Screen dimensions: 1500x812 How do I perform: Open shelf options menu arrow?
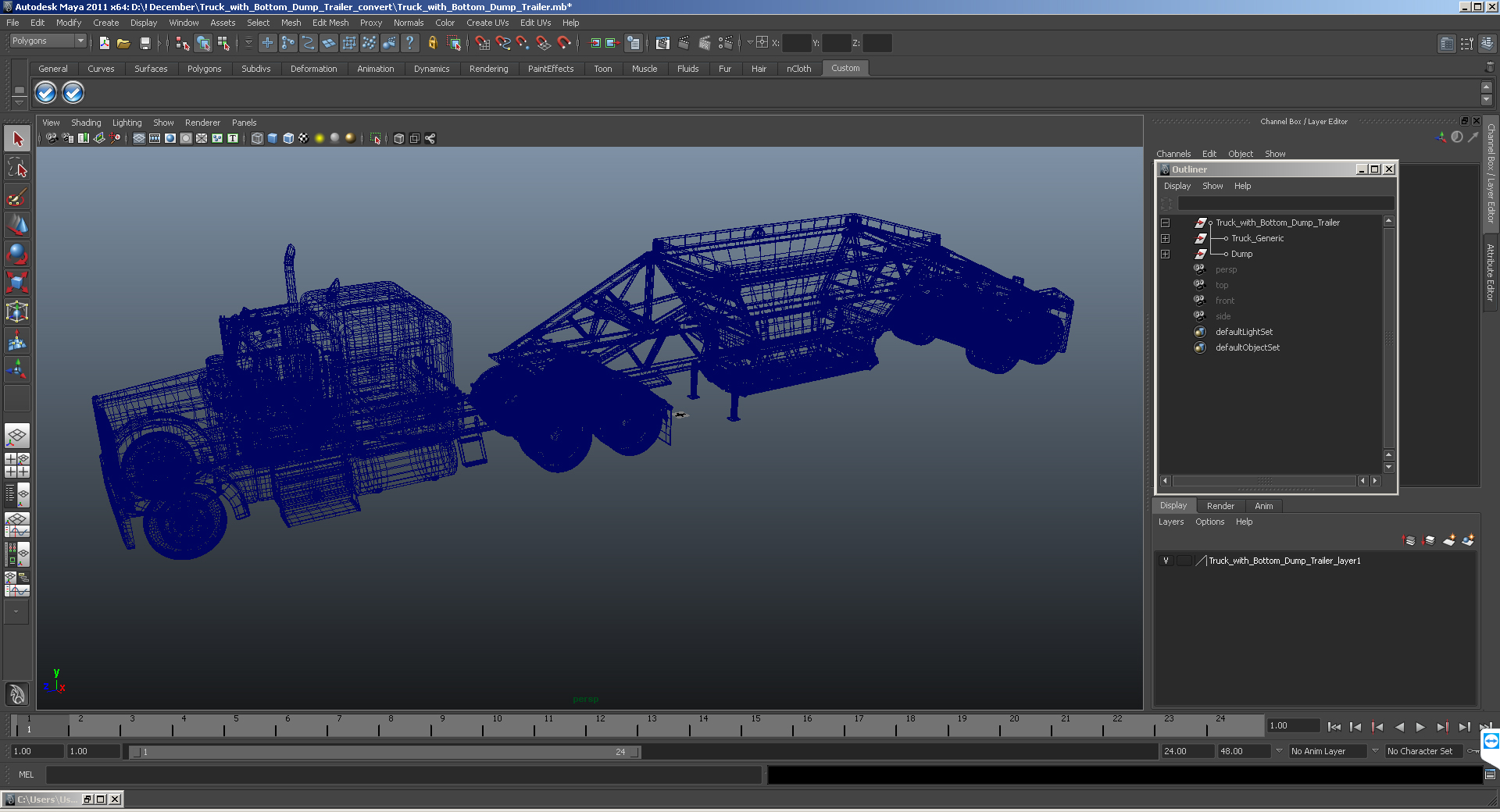pyautogui.click(x=20, y=102)
